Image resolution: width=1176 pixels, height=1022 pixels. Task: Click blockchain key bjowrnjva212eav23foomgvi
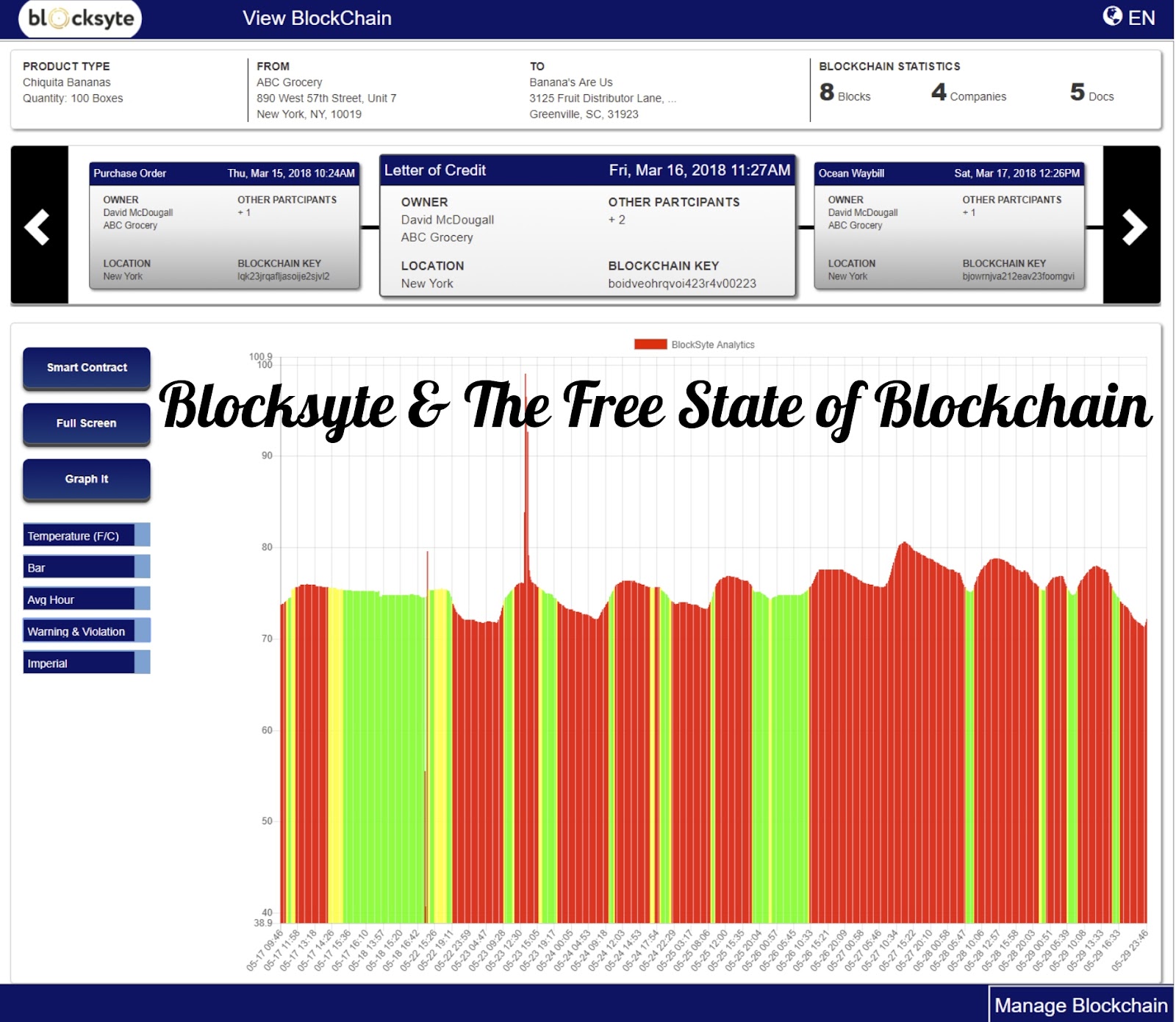click(1019, 277)
